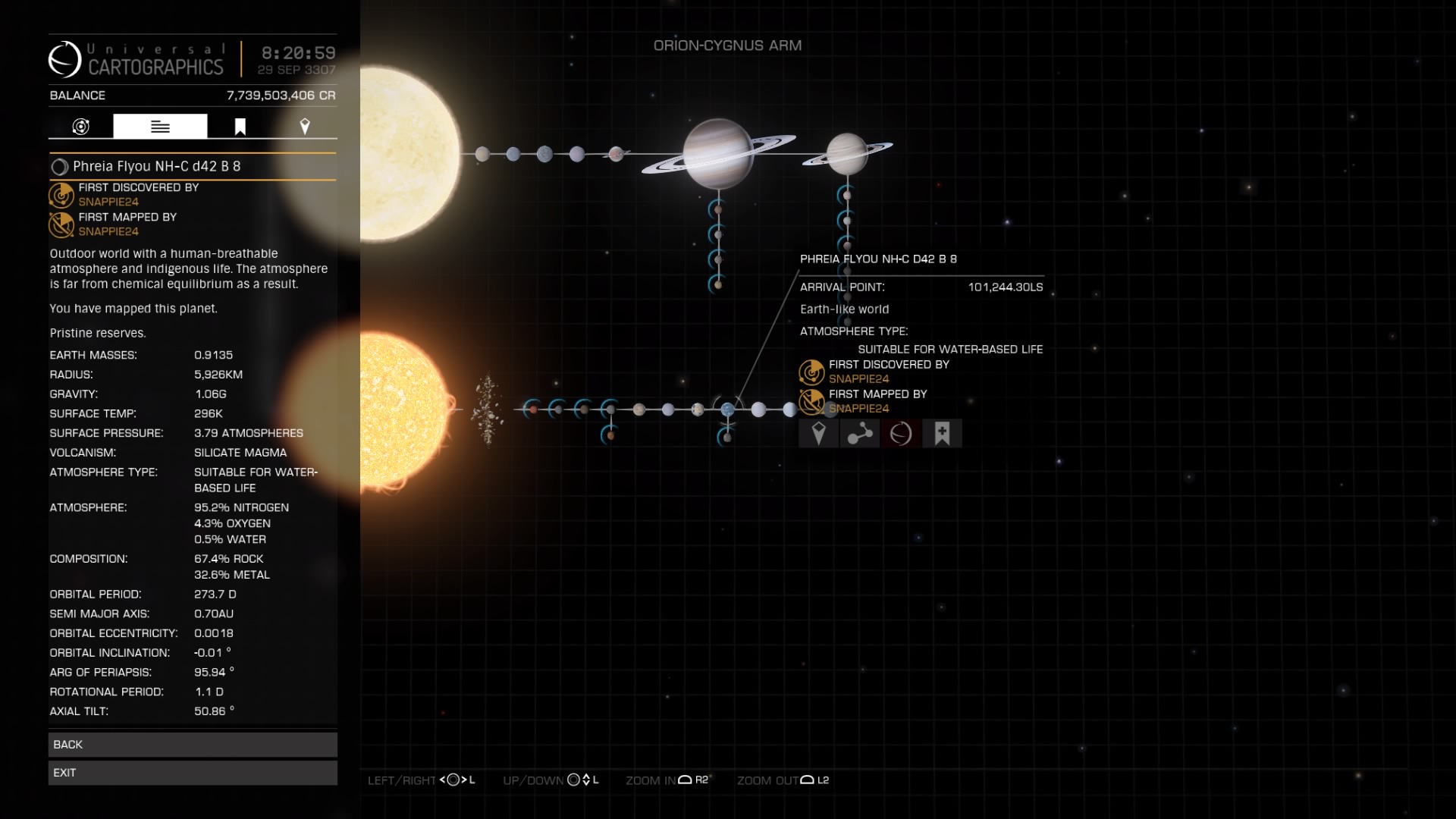This screenshot has width=1456, height=819.
Task: Select the body details list tab
Action: (x=160, y=127)
